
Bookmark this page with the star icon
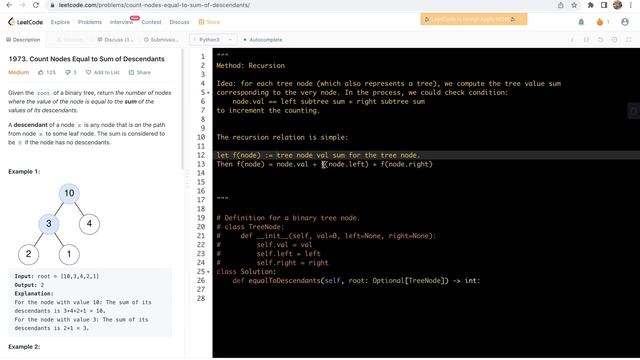[x=574, y=5]
